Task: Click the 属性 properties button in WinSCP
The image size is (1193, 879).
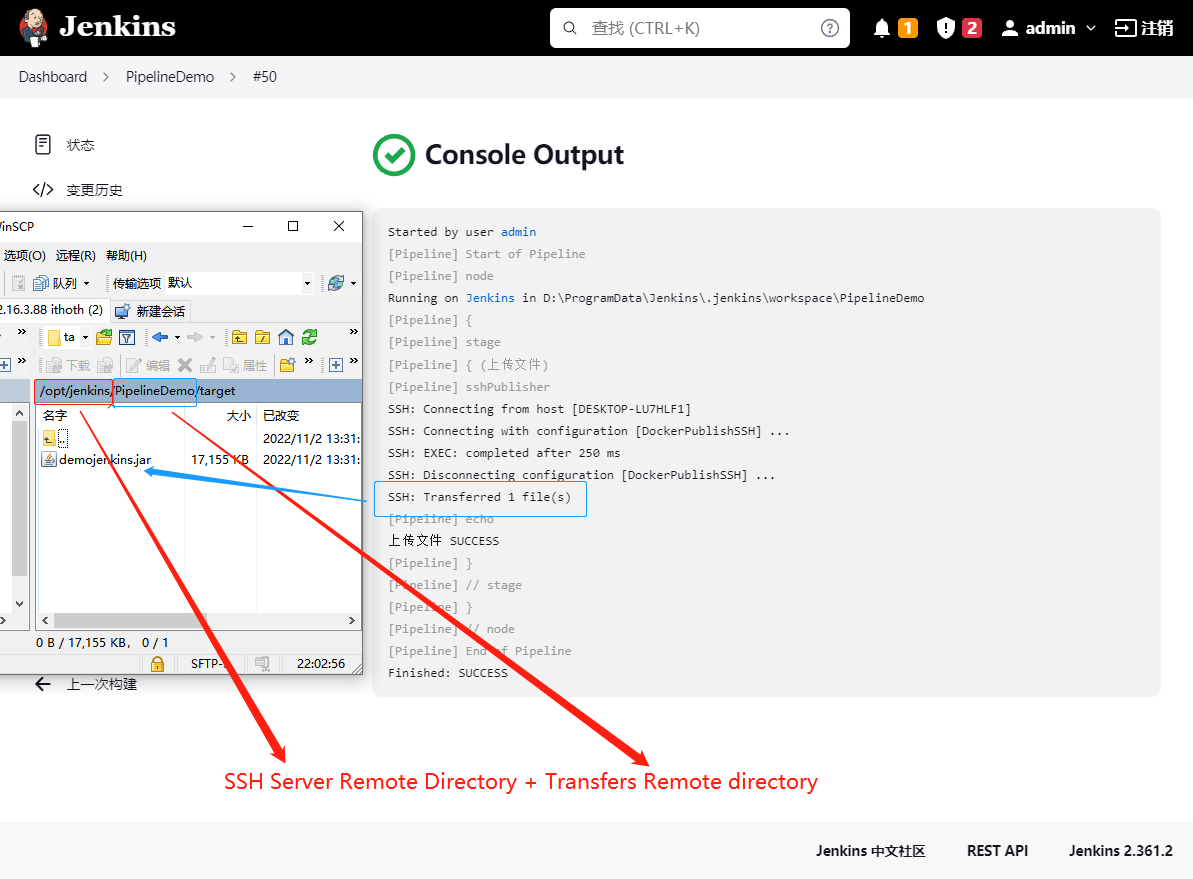Action: click(245, 365)
